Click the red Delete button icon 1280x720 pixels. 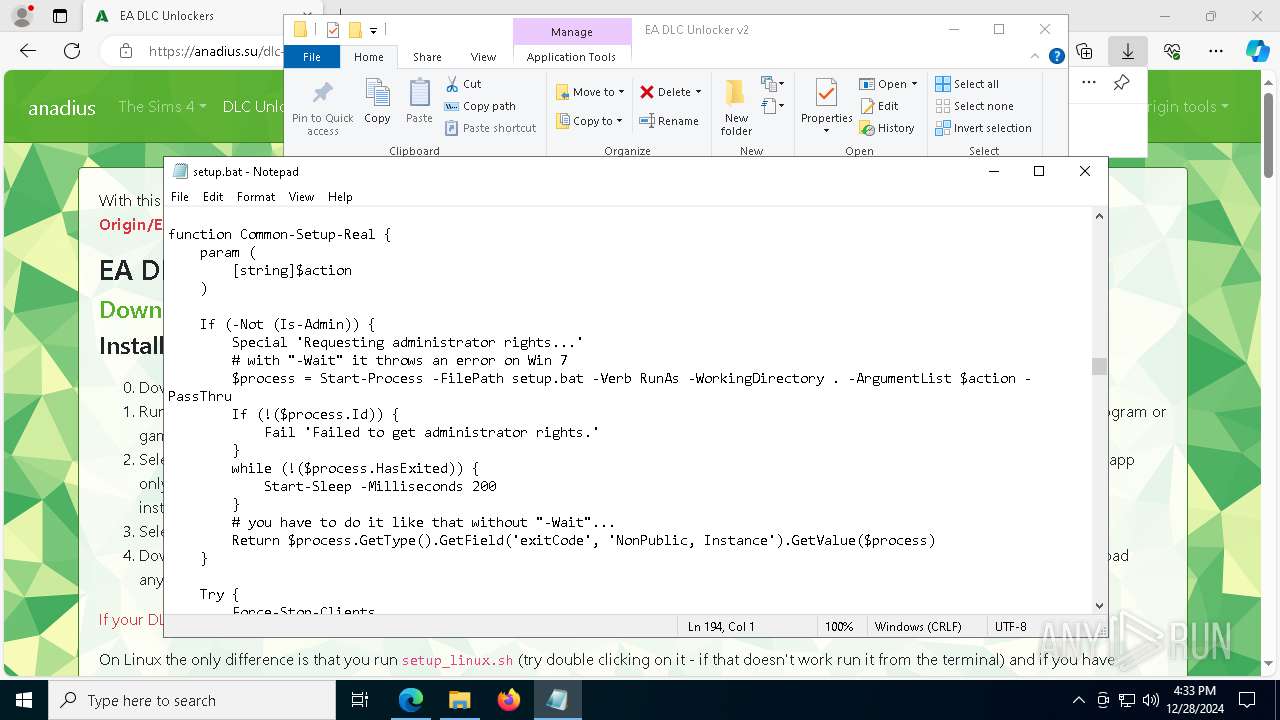point(647,92)
